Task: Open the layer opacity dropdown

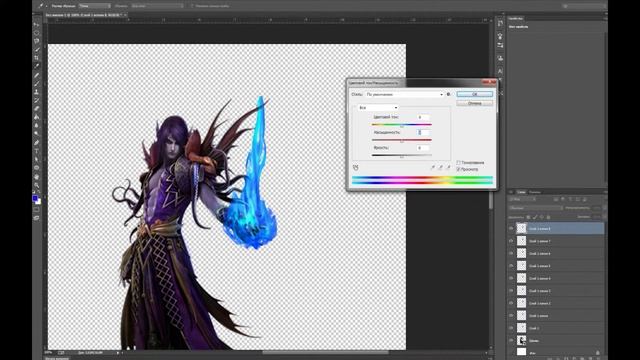Action: [604, 208]
